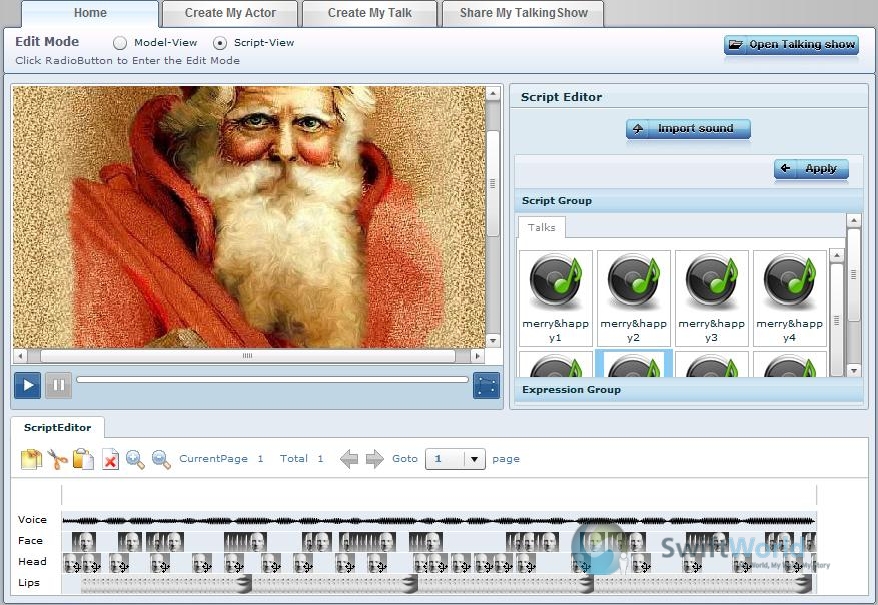Image resolution: width=878 pixels, height=605 pixels.
Task: Select the ScriptEditor tab
Action: pyautogui.click(x=57, y=427)
